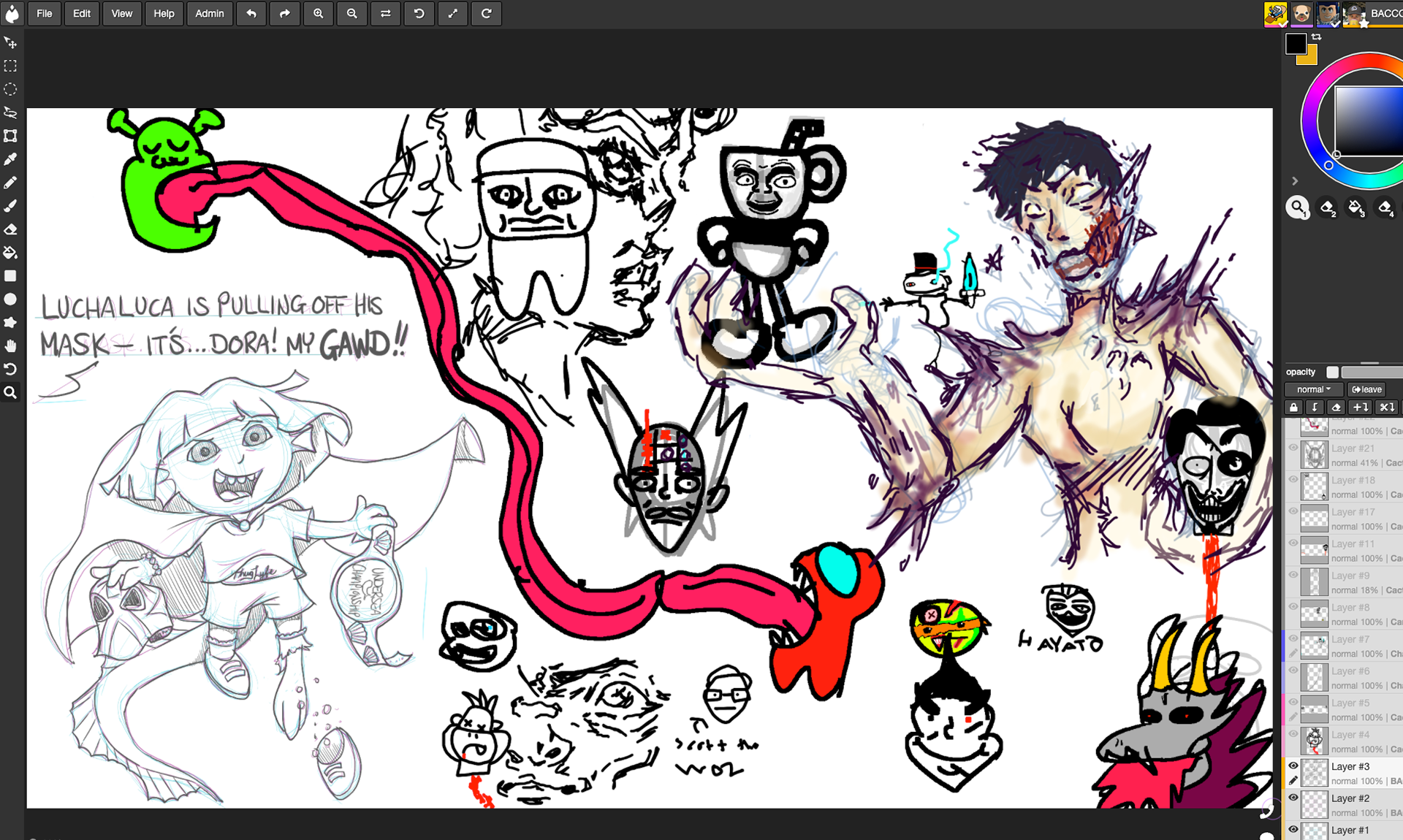Click the fit-to-screen diagonal arrows button
The width and height of the screenshot is (1403, 840).
point(453,13)
